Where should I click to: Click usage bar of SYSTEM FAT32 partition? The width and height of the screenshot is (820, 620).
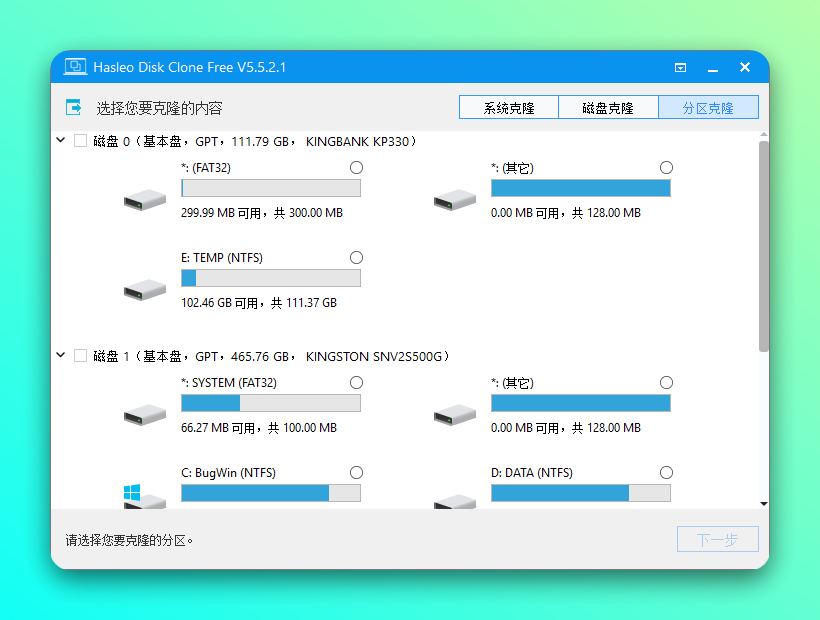pyautogui.click(x=271, y=403)
